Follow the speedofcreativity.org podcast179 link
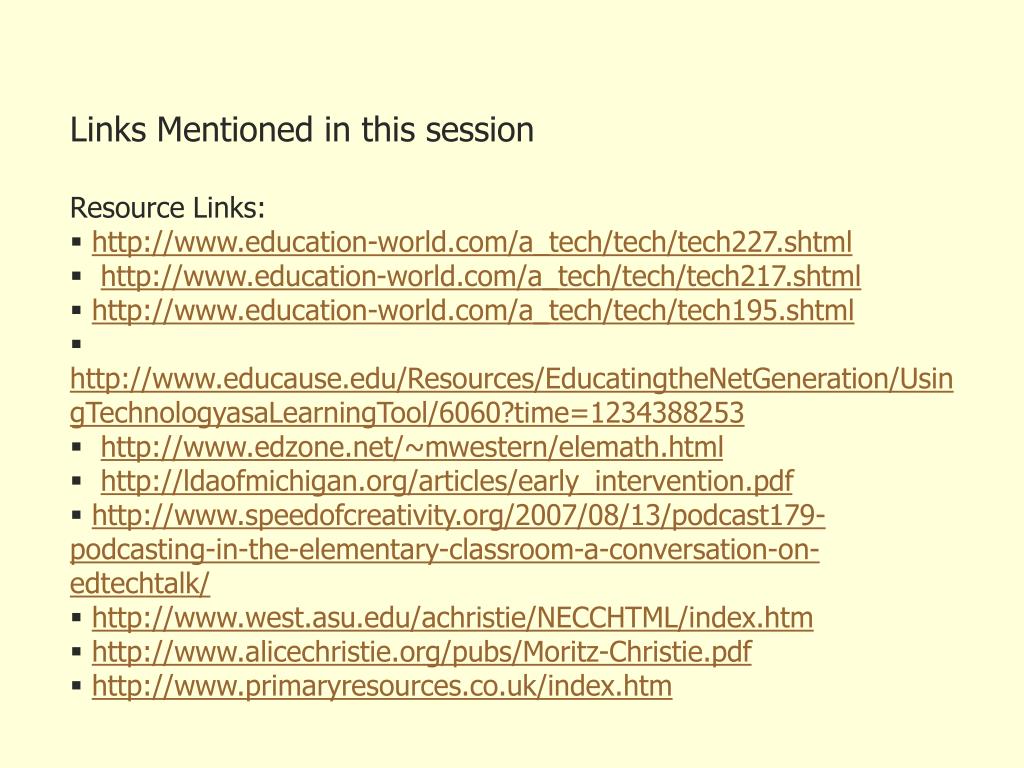This screenshot has width=1024, height=768. [x=447, y=549]
